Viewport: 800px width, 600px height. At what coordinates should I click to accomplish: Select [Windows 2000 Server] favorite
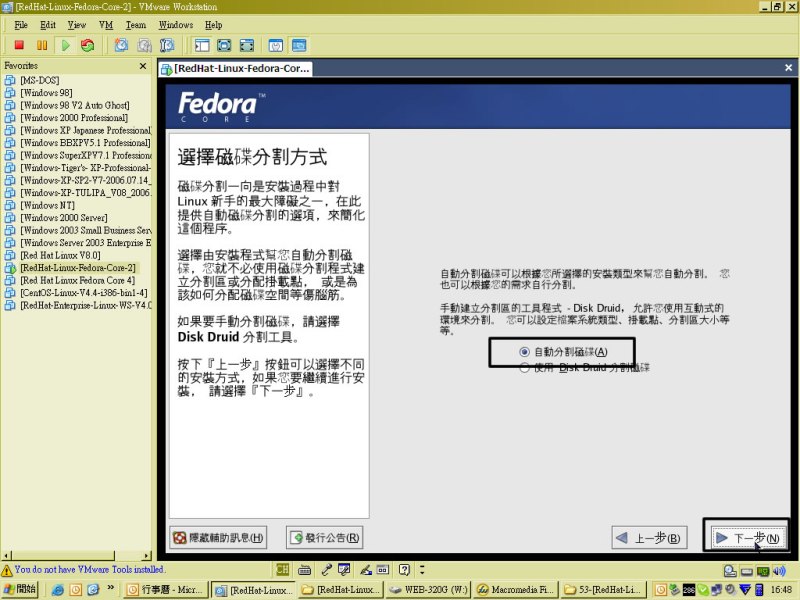coord(63,218)
